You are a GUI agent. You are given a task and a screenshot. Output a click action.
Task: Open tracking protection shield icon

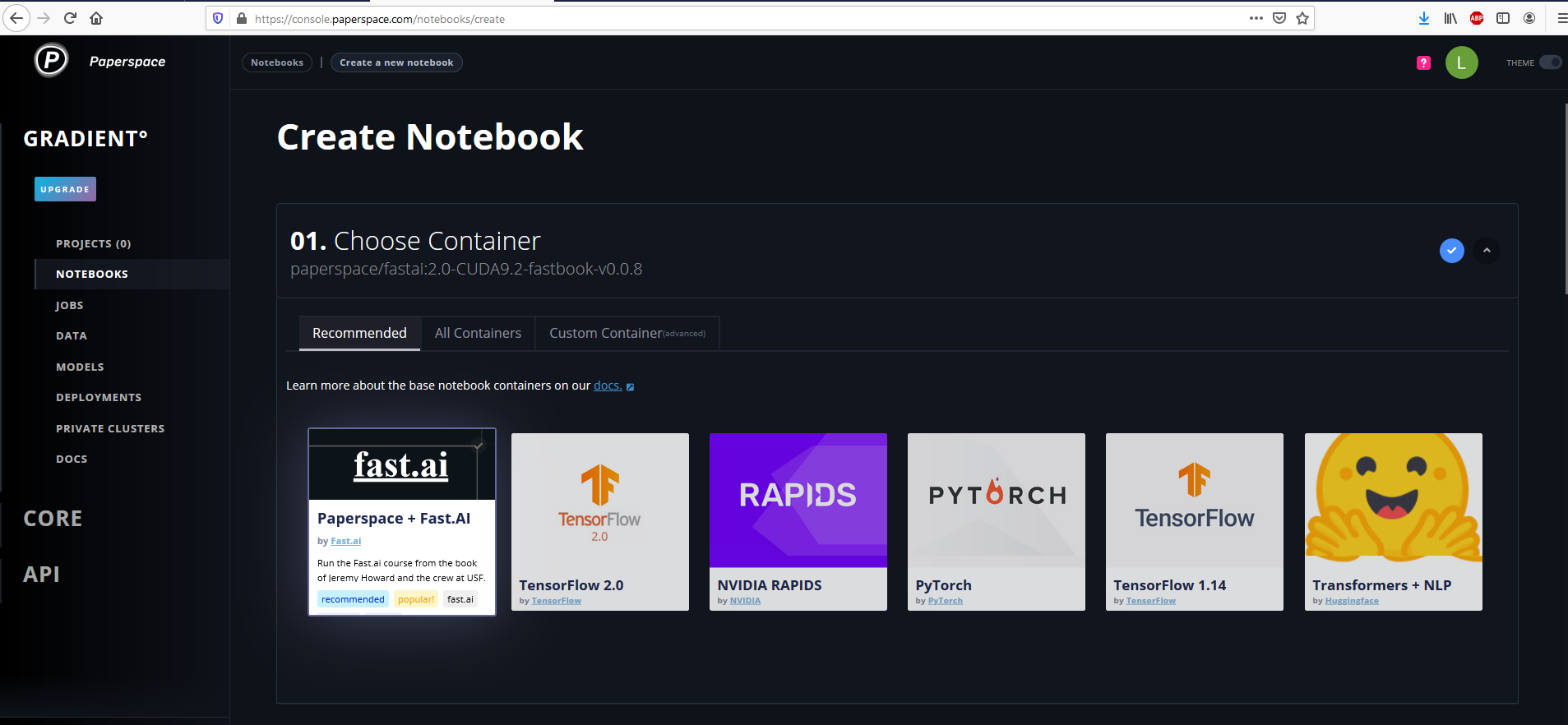(218, 18)
